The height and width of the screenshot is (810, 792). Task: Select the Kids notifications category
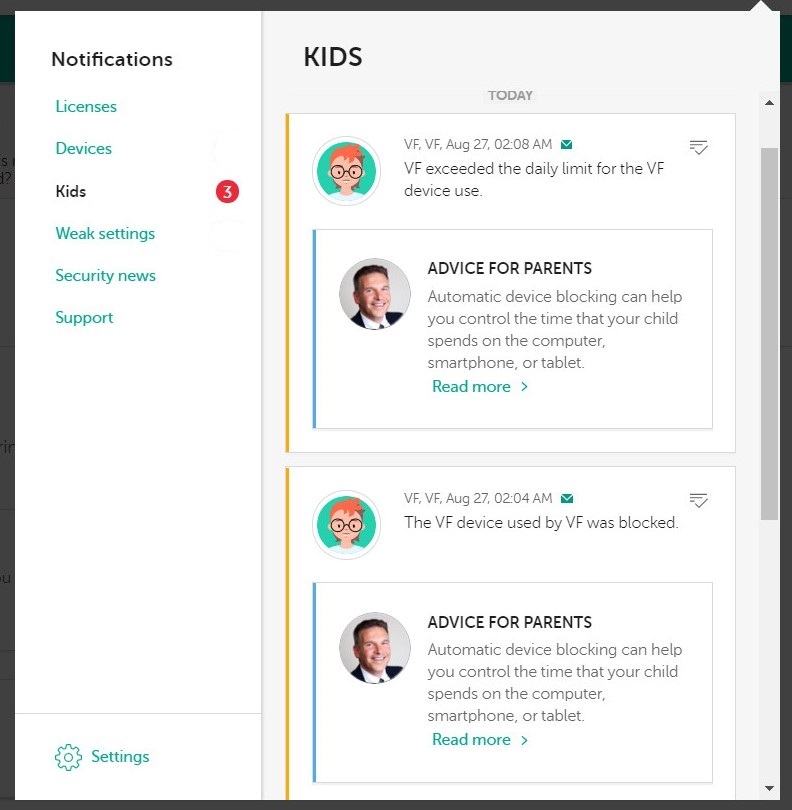pyautogui.click(x=71, y=191)
